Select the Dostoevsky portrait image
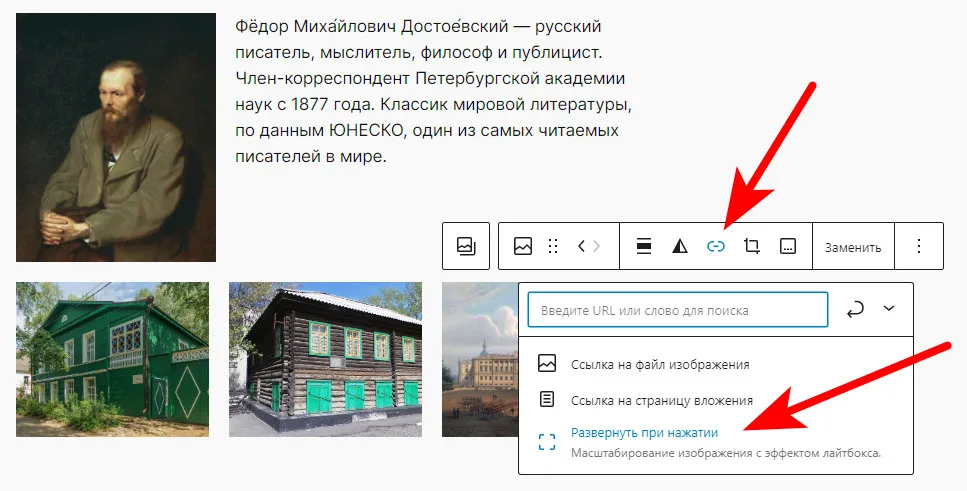The image size is (967, 491). point(116,138)
